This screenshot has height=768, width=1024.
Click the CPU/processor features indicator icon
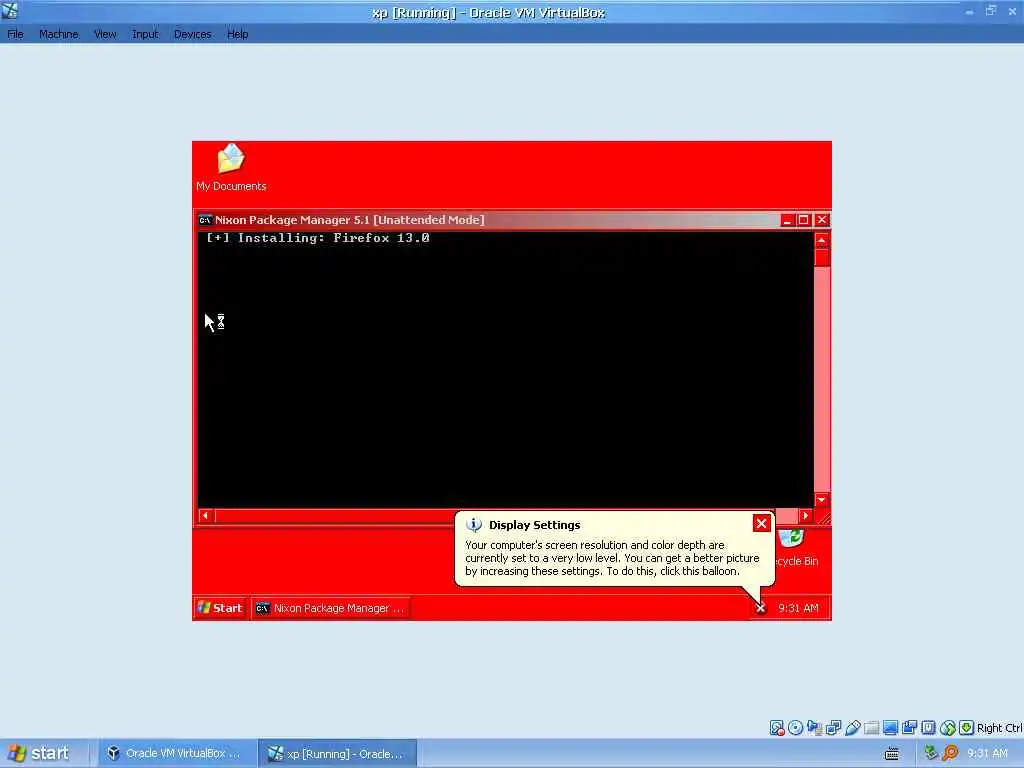pos(928,728)
